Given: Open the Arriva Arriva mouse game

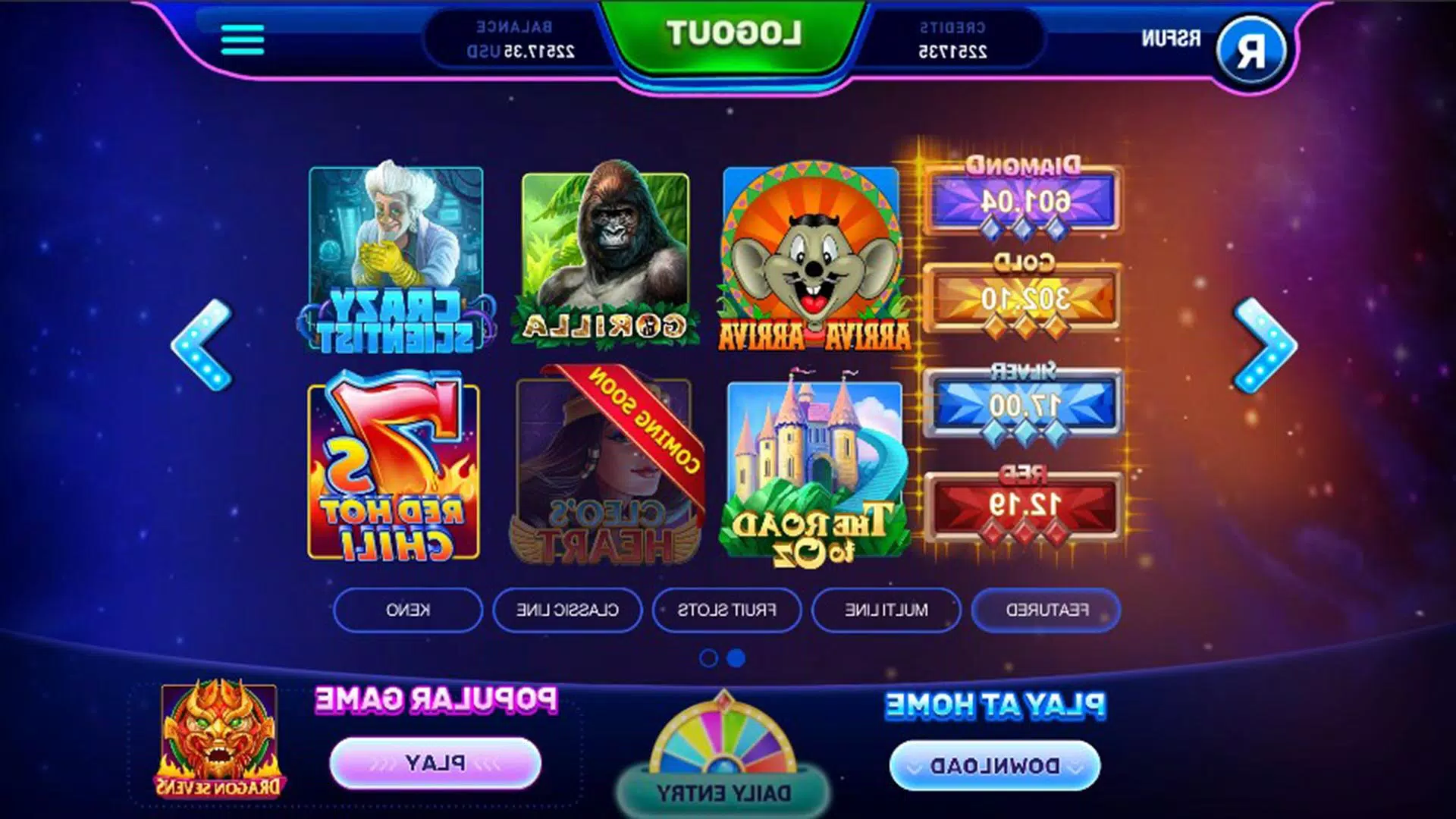Looking at the screenshot, I should pyautogui.click(x=812, y=256).
